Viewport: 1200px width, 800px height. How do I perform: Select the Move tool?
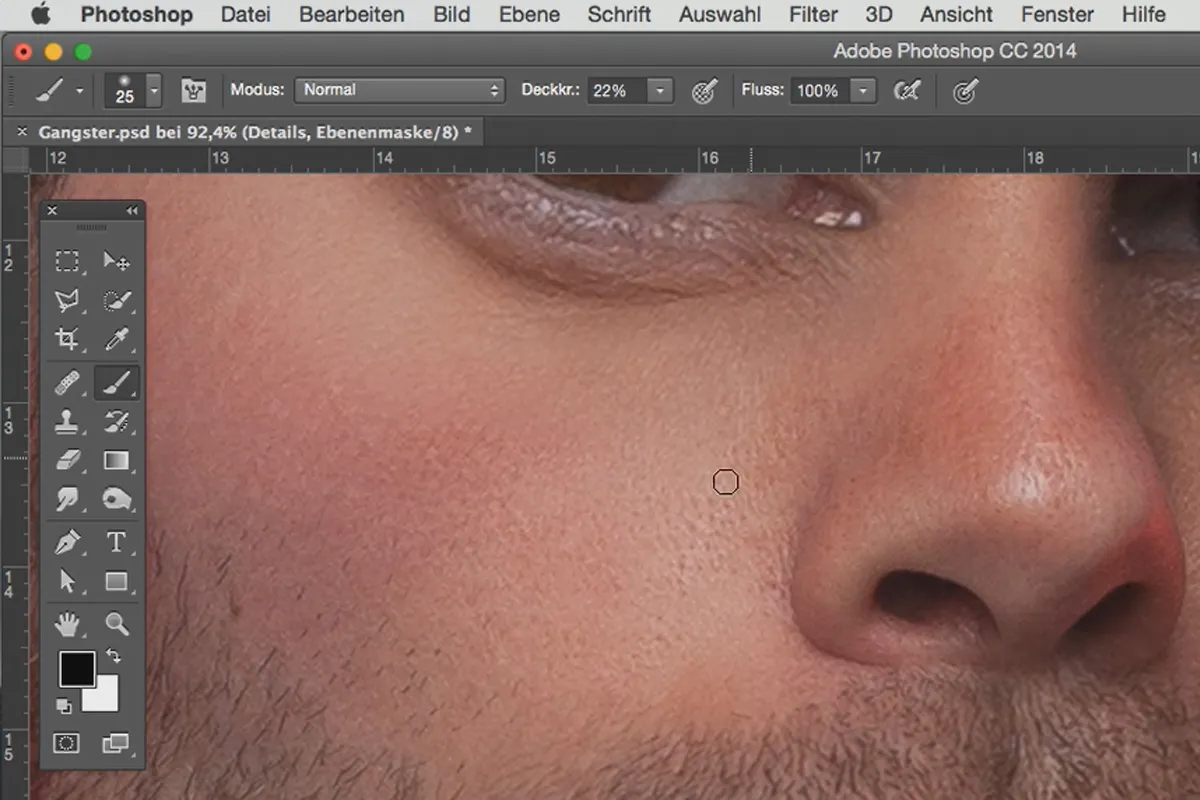(117, 262)
